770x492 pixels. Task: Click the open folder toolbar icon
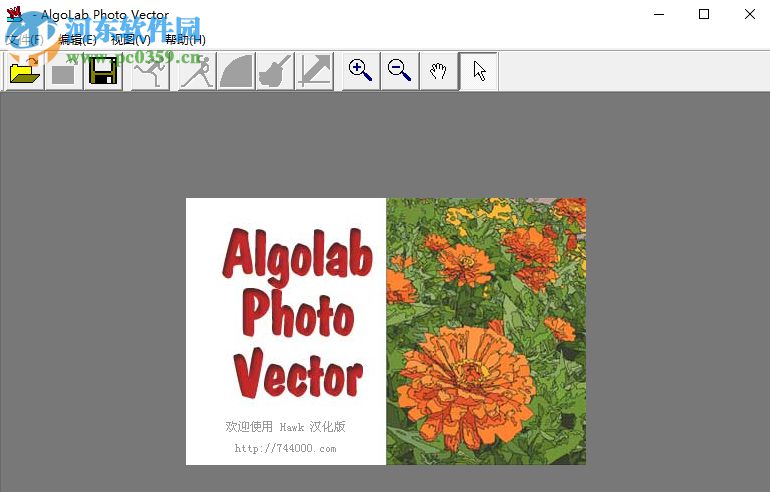tap(25, 72)
